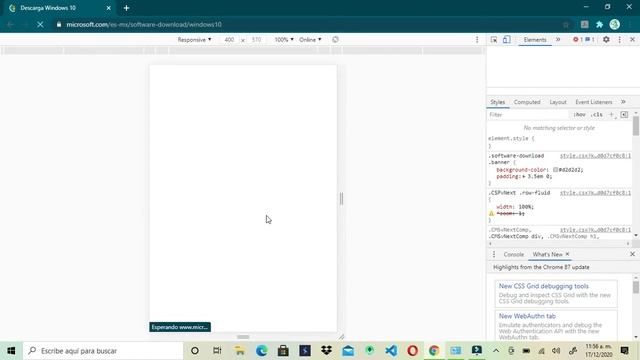Screen dimensions: 640x360
Task: Add a new style rule plus icon
Action: click(x=611, y=115)
